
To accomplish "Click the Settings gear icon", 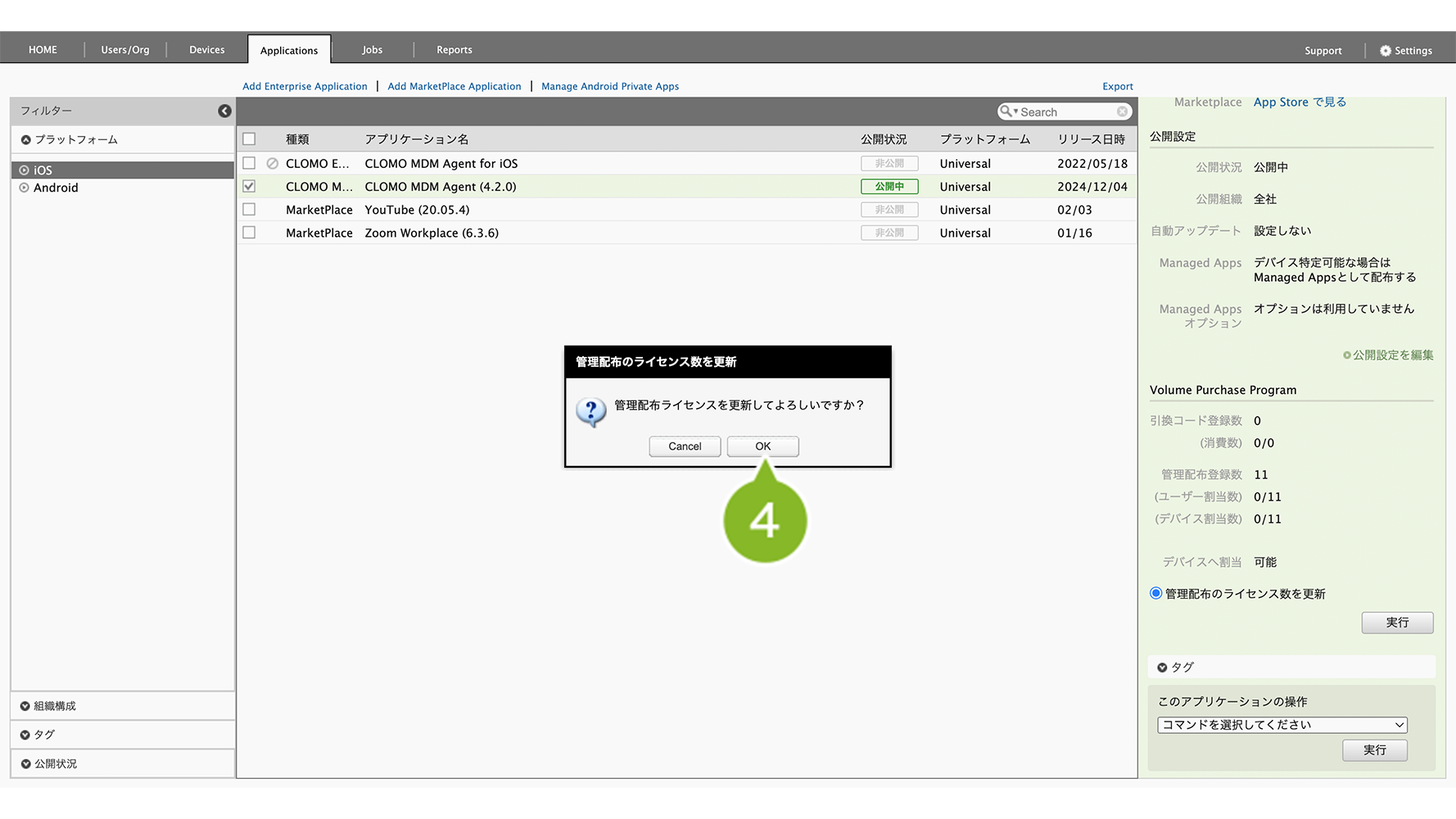I will 1386,51.
